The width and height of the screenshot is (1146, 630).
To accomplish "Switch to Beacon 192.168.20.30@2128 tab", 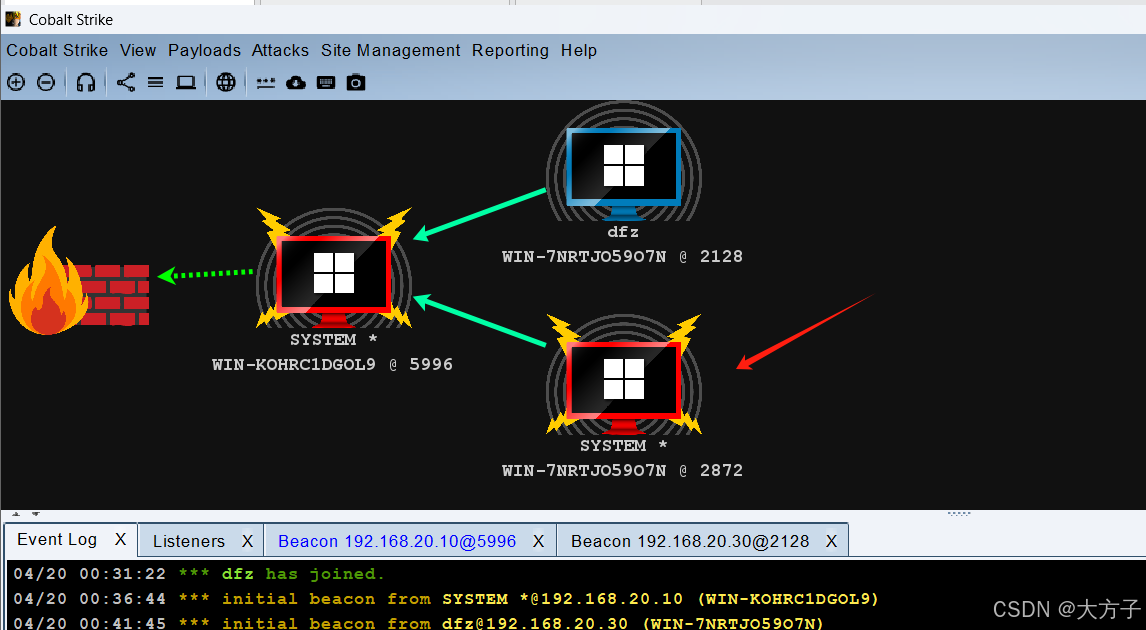I will pos(690,542).
